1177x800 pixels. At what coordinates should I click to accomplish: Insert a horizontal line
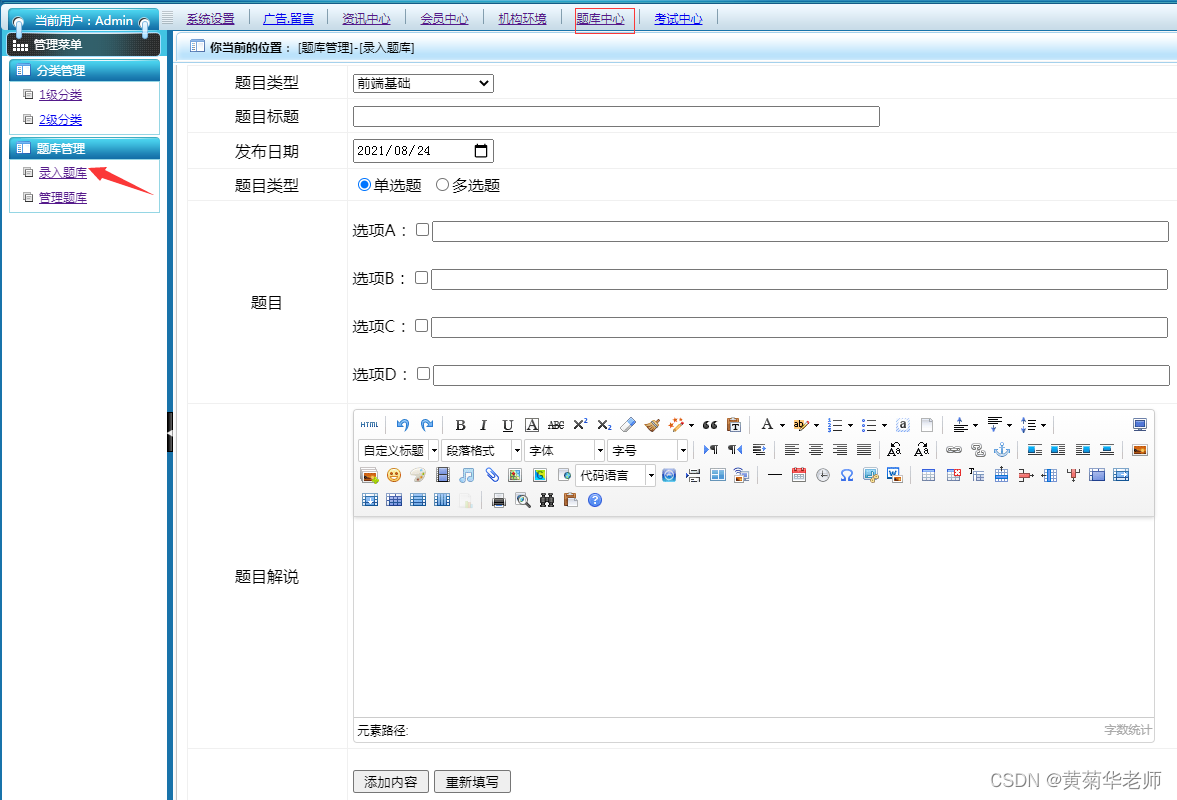(775, 475)
